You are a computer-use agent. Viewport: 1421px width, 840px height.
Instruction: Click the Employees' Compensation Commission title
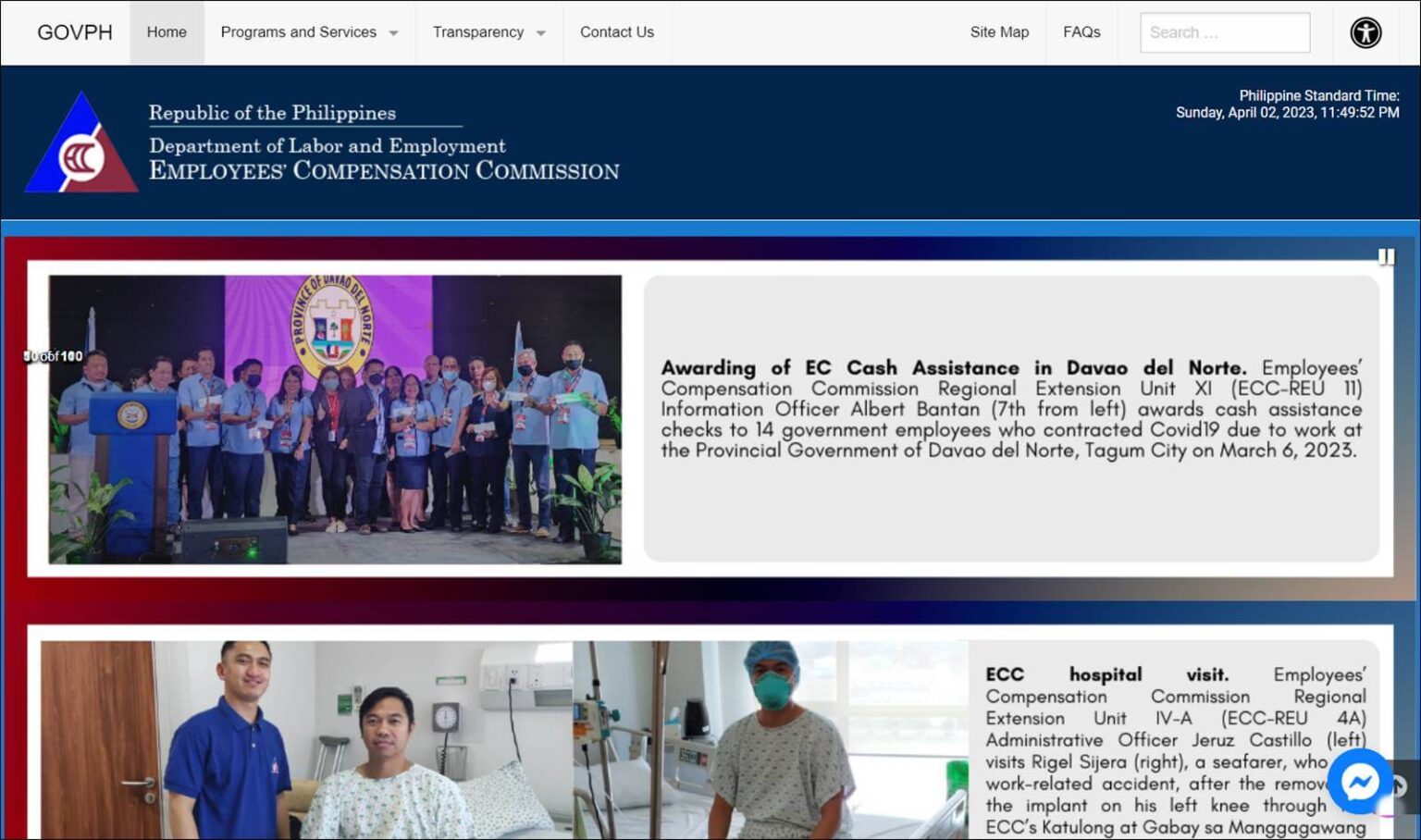(384, 171)
